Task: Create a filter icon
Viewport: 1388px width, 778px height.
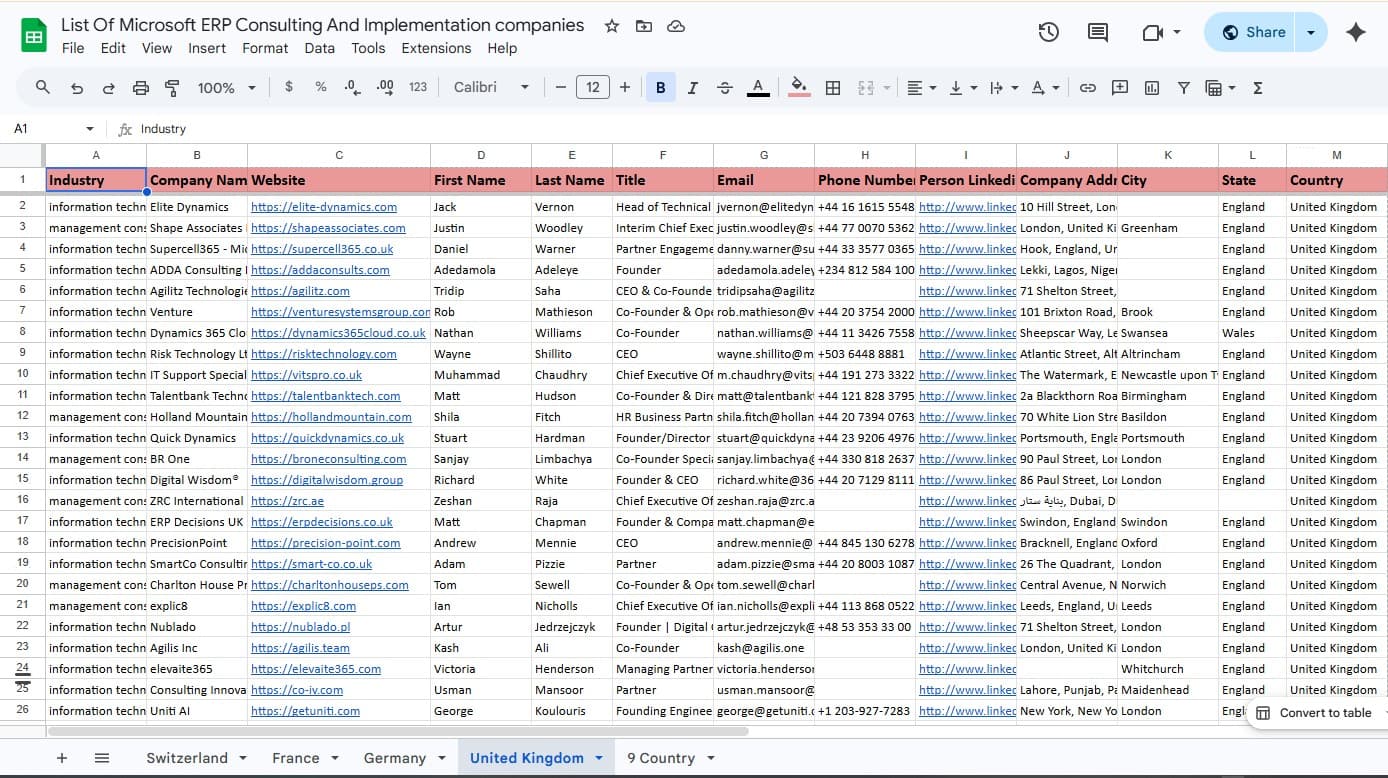Action: click(x=1184, y=88)
